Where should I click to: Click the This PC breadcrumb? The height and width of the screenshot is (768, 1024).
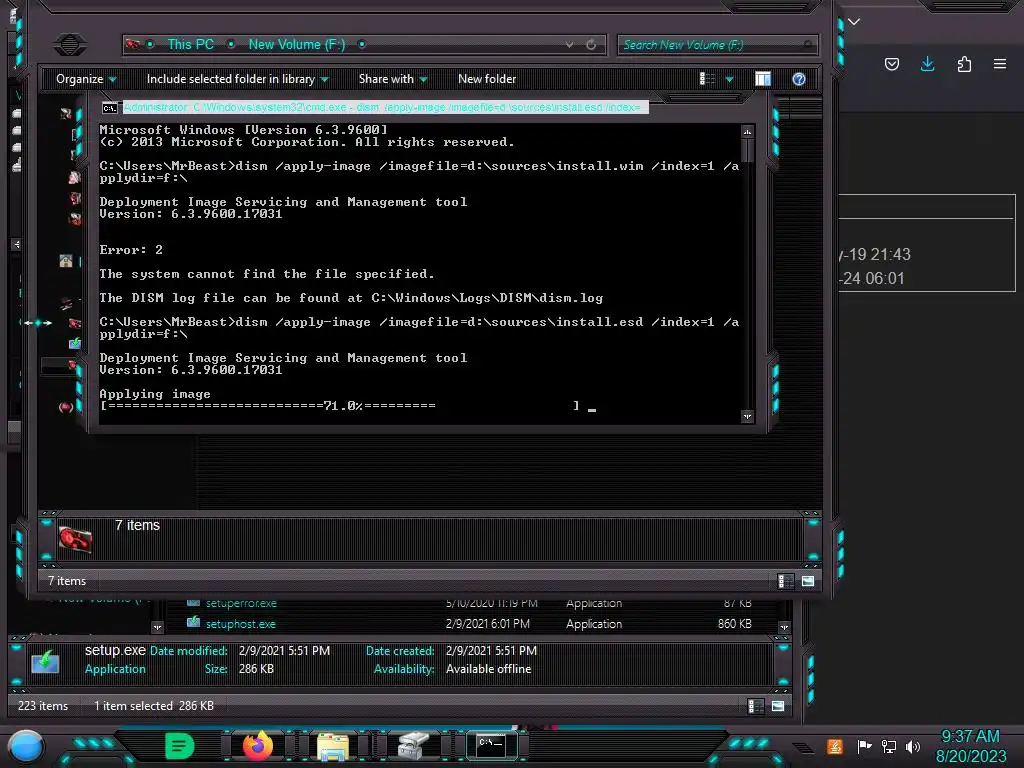point(191,44)
